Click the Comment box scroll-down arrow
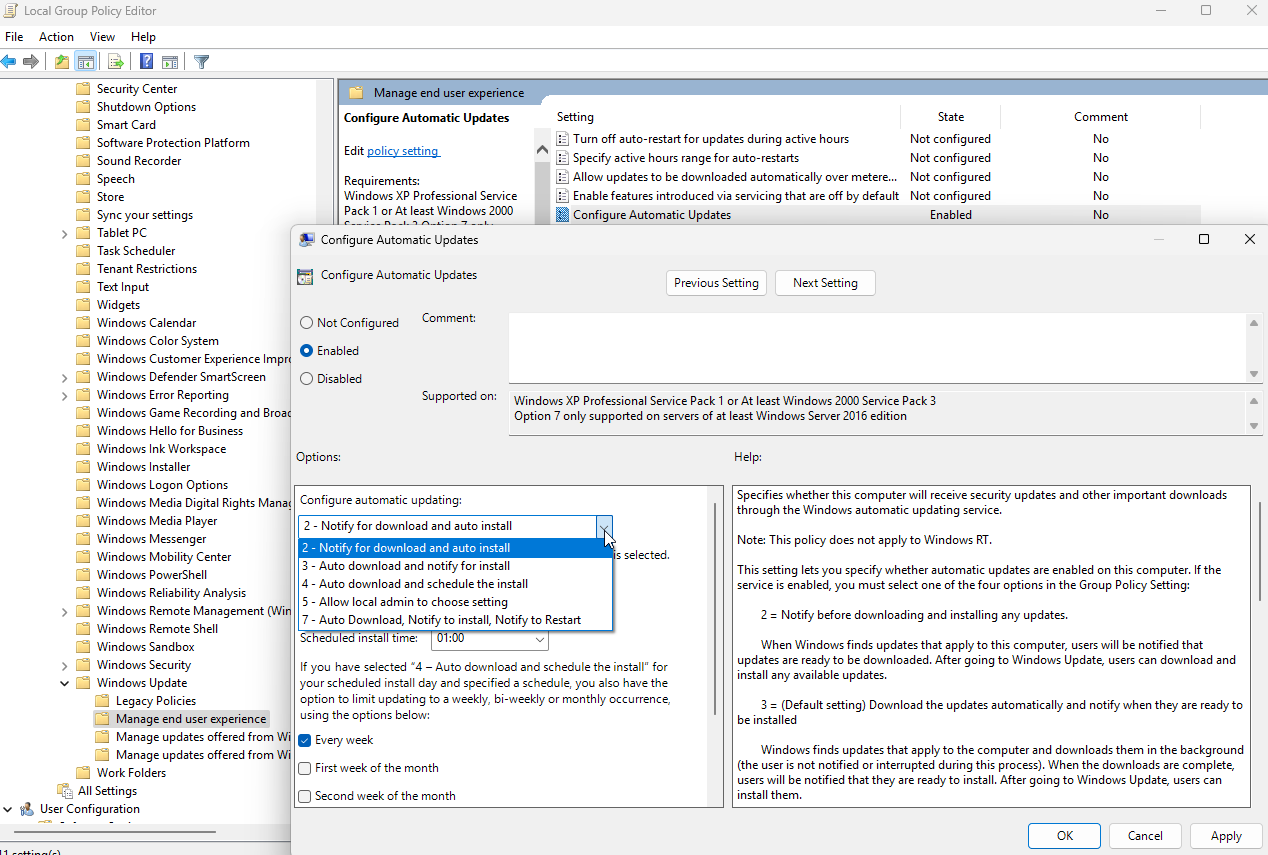The image size is (1268, 855). tap(1254, 373)
